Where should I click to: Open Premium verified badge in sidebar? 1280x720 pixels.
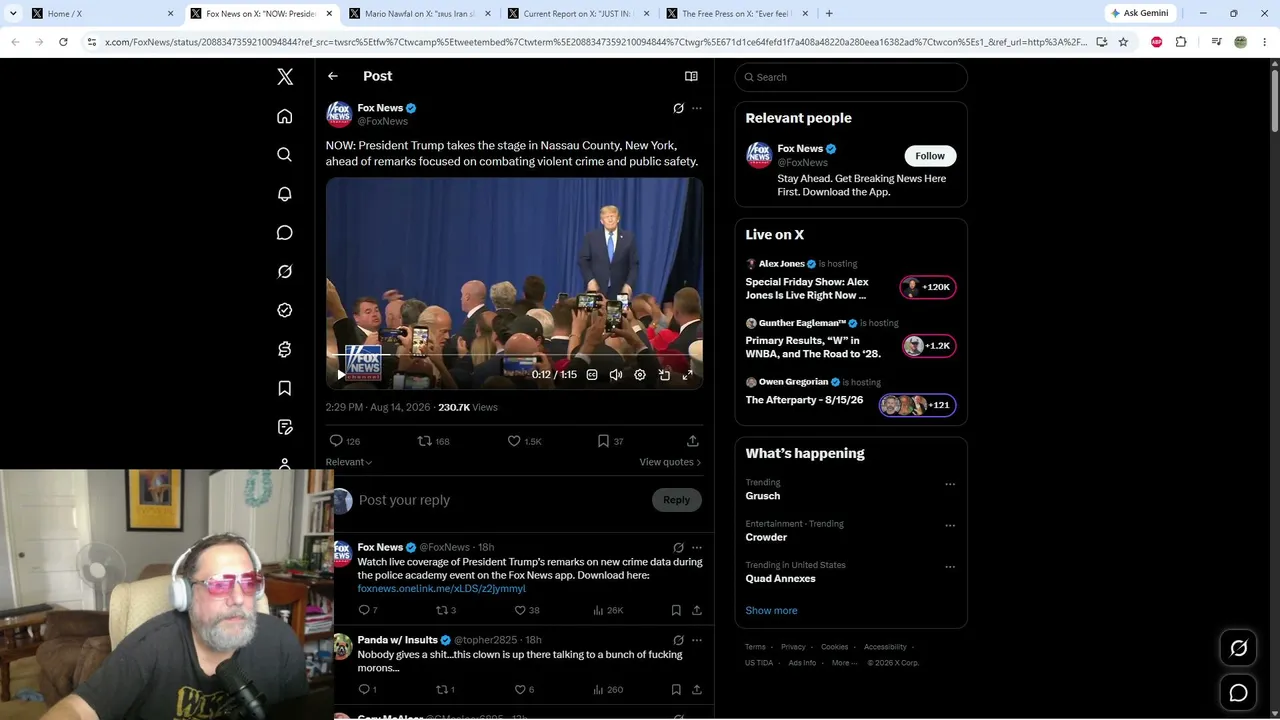[x=285, y=310]
